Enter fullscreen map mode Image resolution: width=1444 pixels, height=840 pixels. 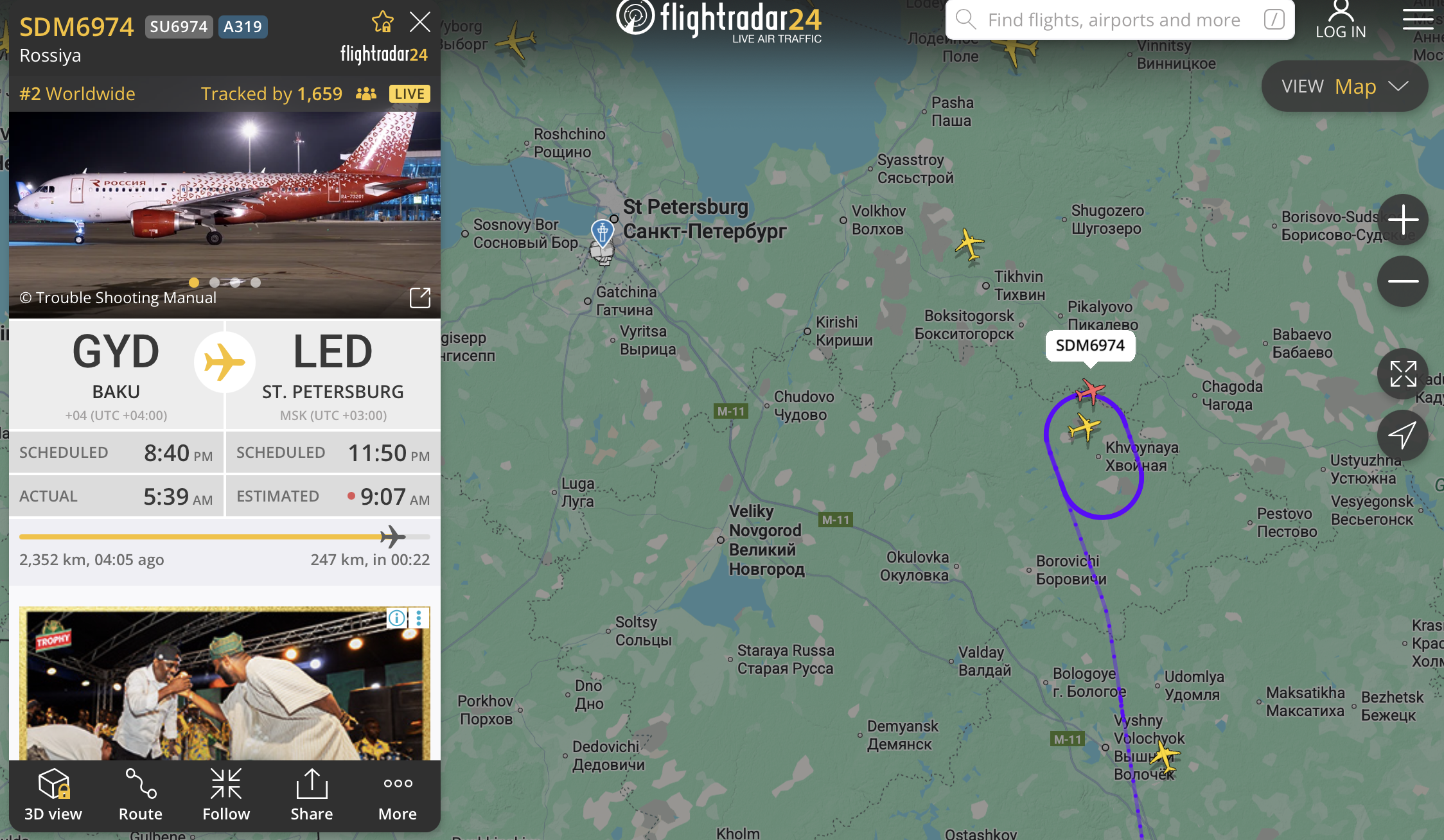[x=1403, y=374]
